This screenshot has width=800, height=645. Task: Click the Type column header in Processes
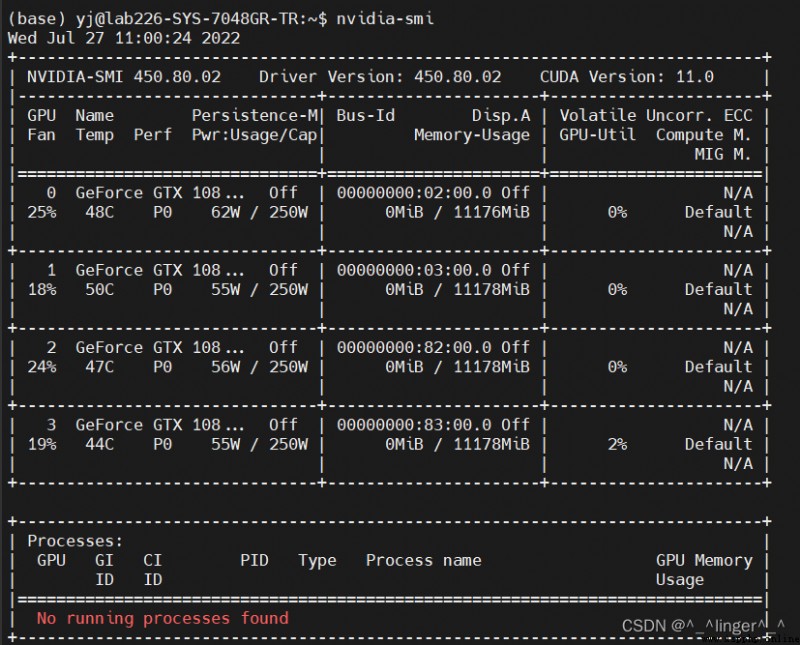click(317, 560)
